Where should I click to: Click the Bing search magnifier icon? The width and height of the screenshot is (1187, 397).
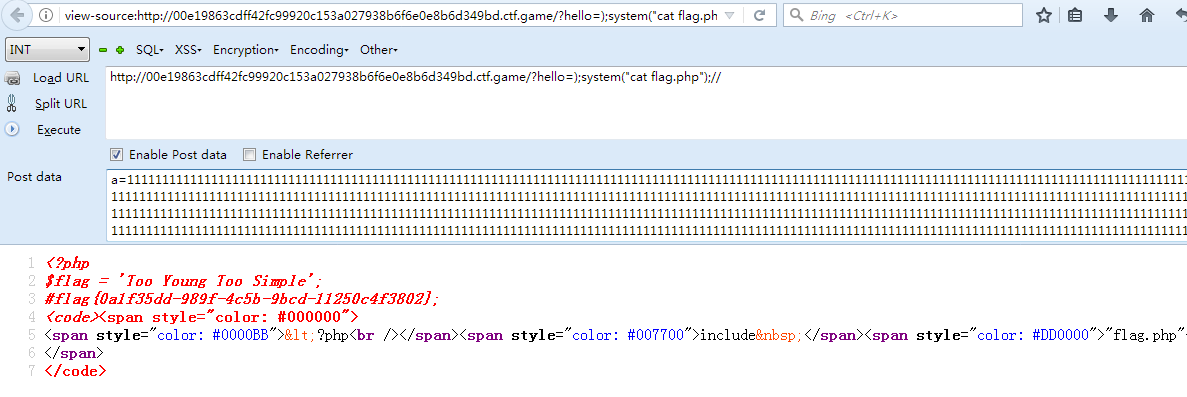click(796, 15)
